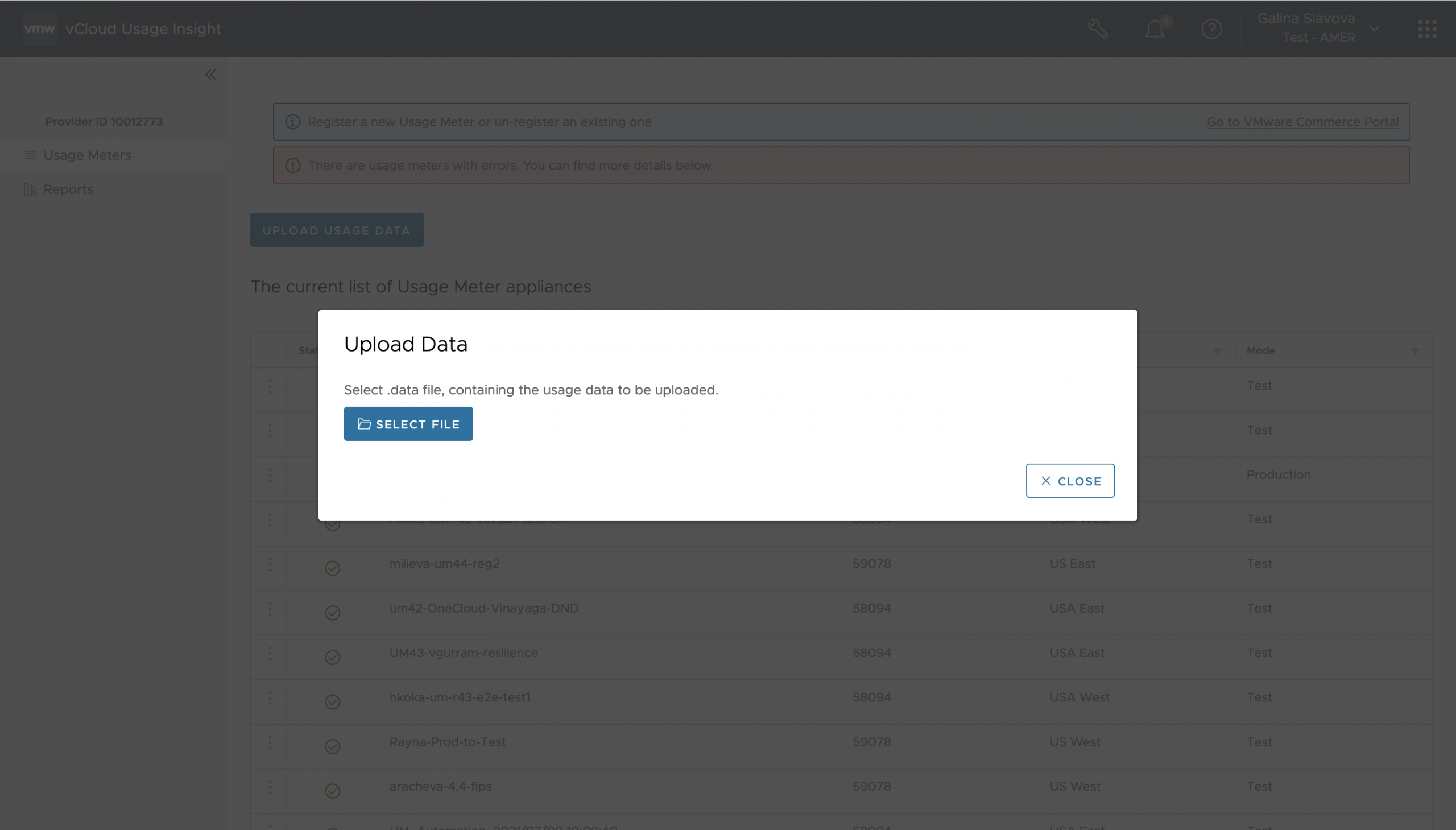Click the Select File button
1456x830 pixels.
(408, 424)
